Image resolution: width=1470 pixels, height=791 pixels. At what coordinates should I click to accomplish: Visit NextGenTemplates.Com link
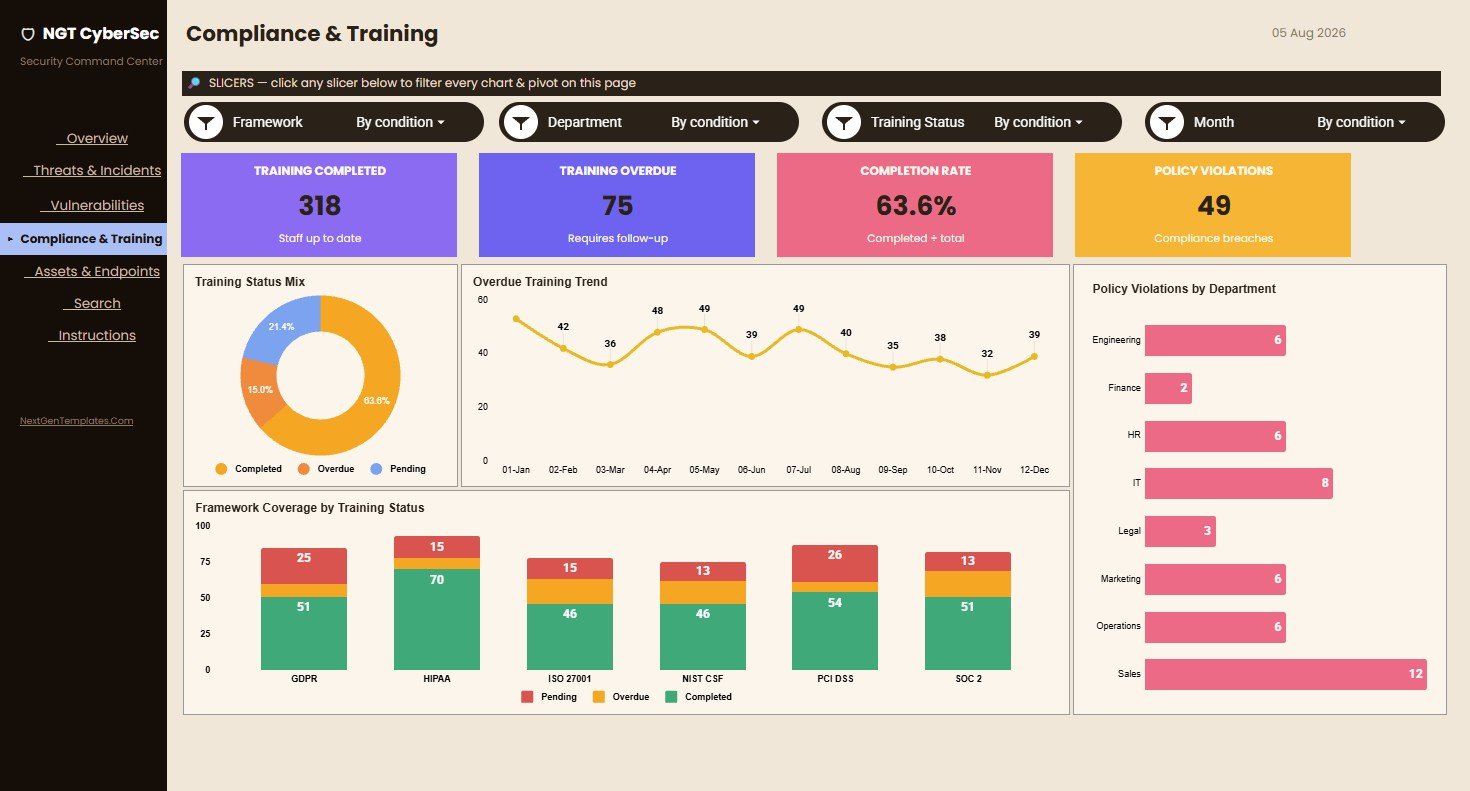76,421
